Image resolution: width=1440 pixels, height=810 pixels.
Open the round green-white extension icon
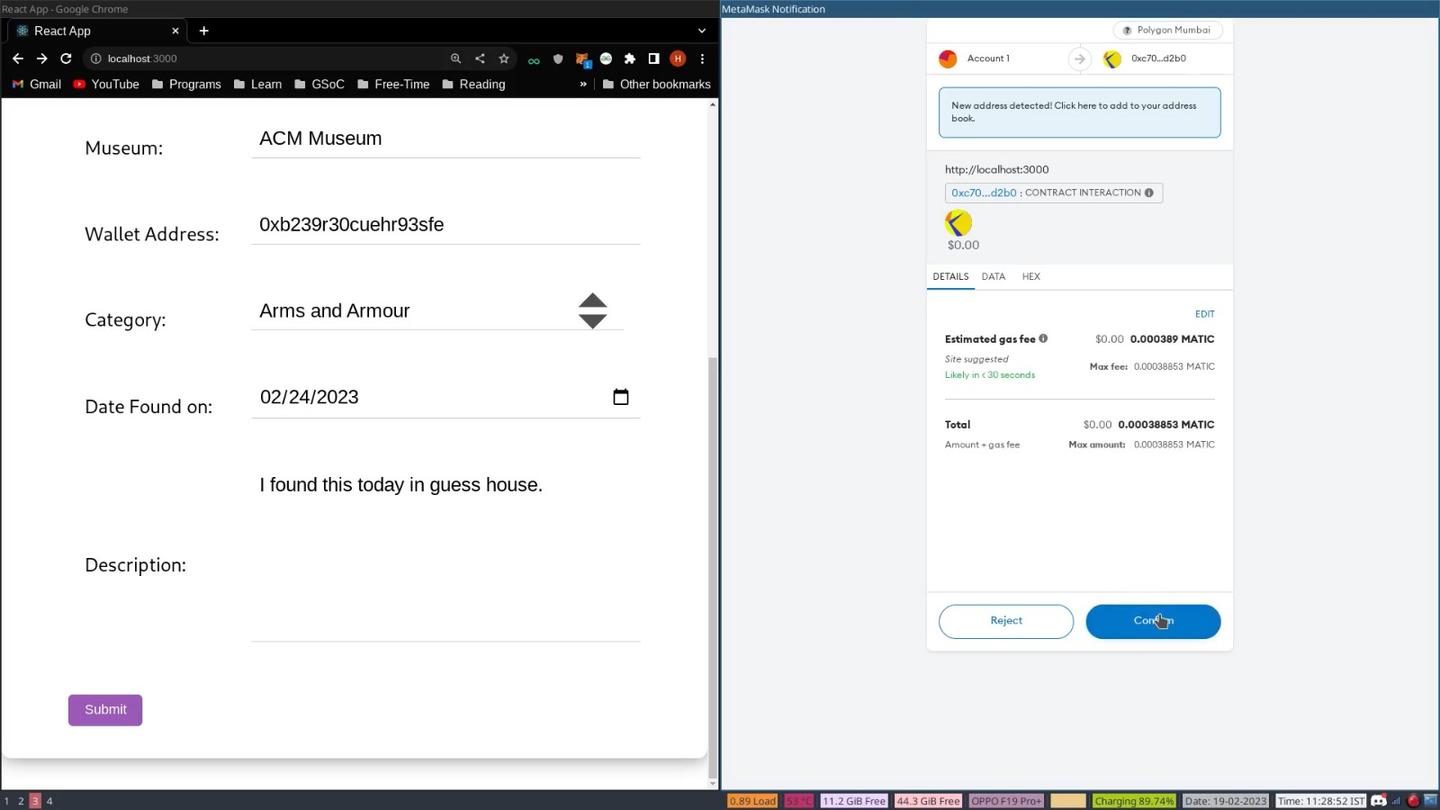coord(606,59)
